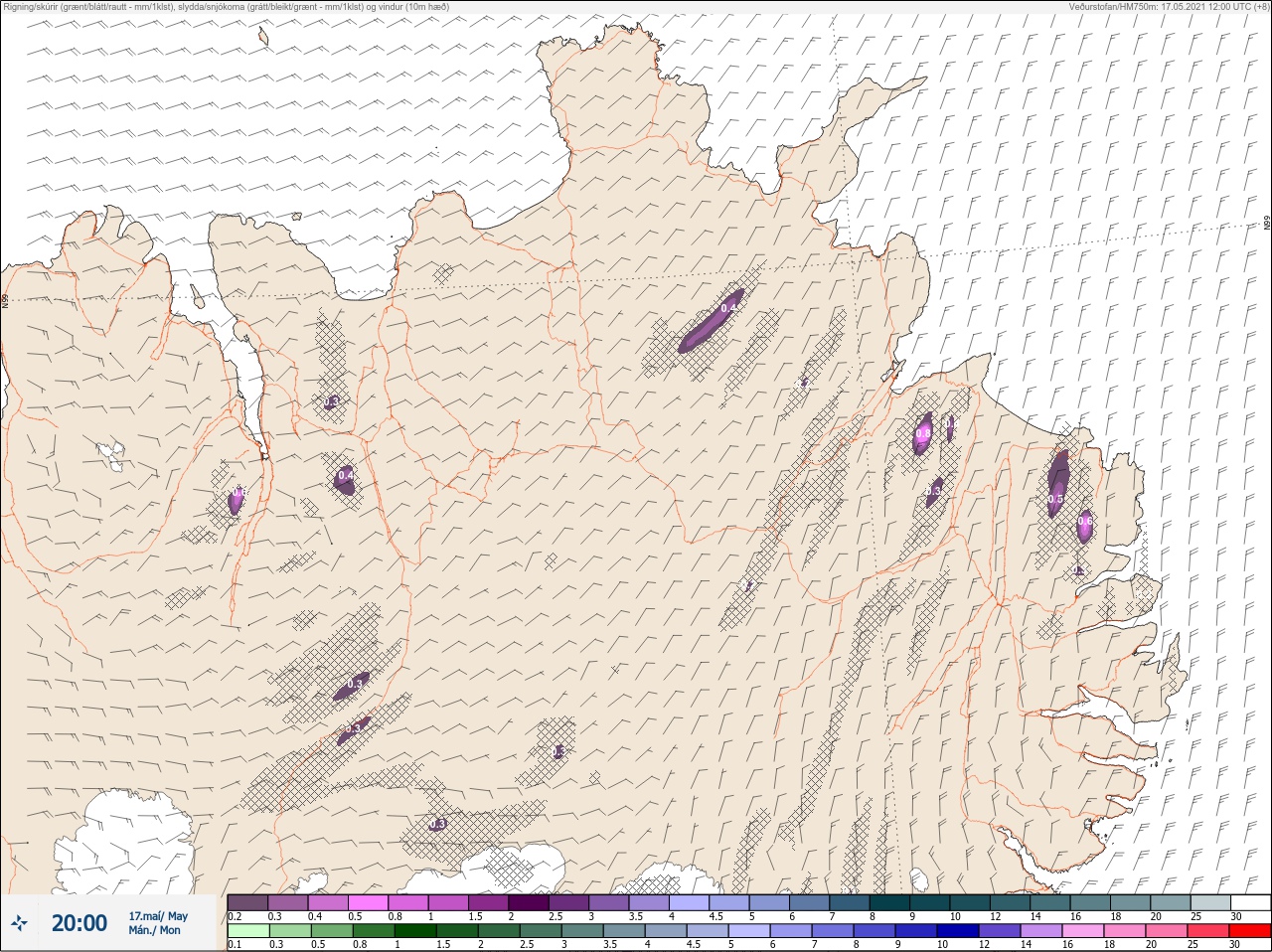
Task: Click the Veðurstofan logo icon beside 20:00
Action: click(x=19, y=923)
